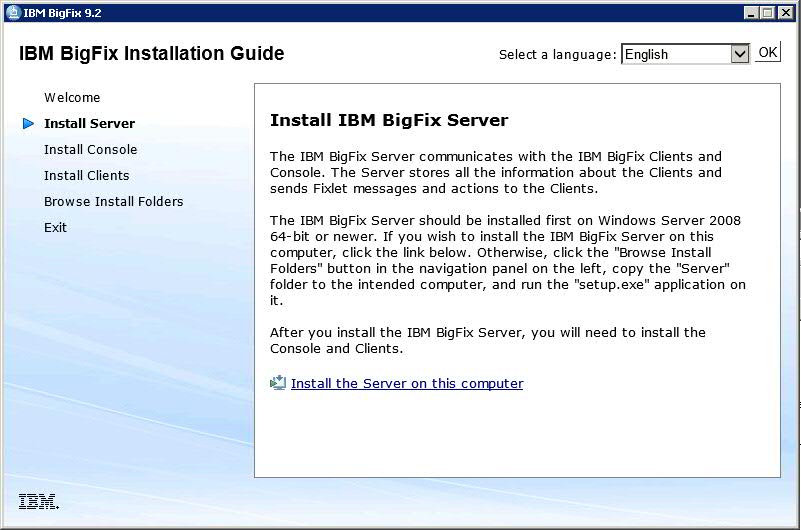Viewport: 801px width, 530px height.
Task: Choose Browse Install Folders
Action: 113,202
